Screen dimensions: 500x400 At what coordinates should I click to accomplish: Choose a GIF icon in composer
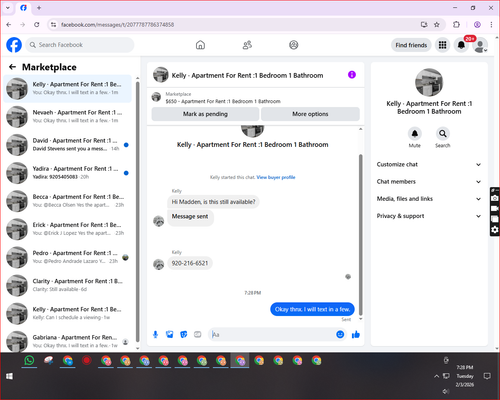[198, 334]
